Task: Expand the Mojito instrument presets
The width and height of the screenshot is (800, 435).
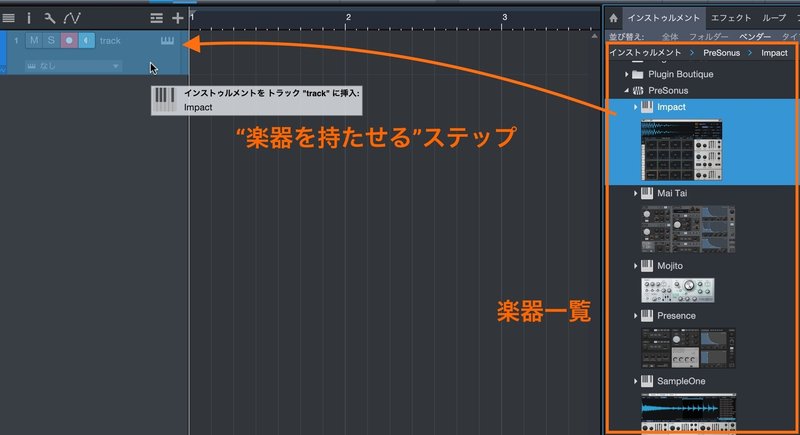Action: [x=635, y=266]
